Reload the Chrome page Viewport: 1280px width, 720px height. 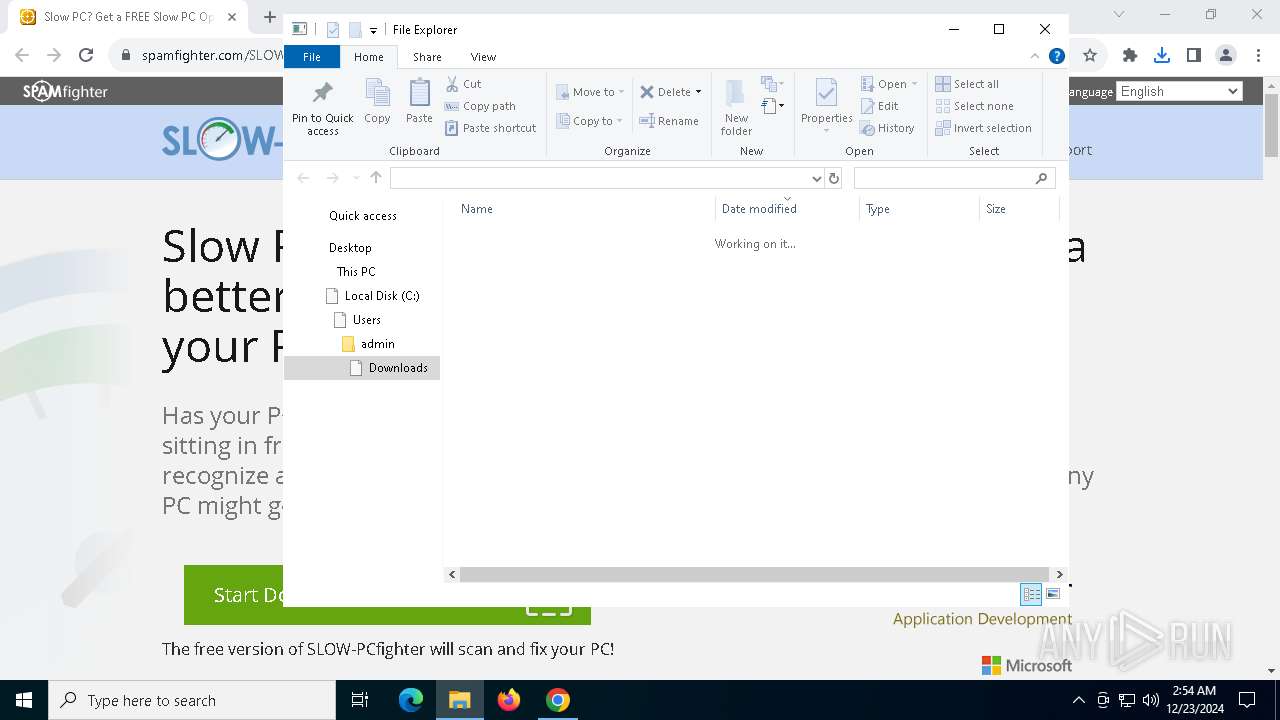(86, 55)
